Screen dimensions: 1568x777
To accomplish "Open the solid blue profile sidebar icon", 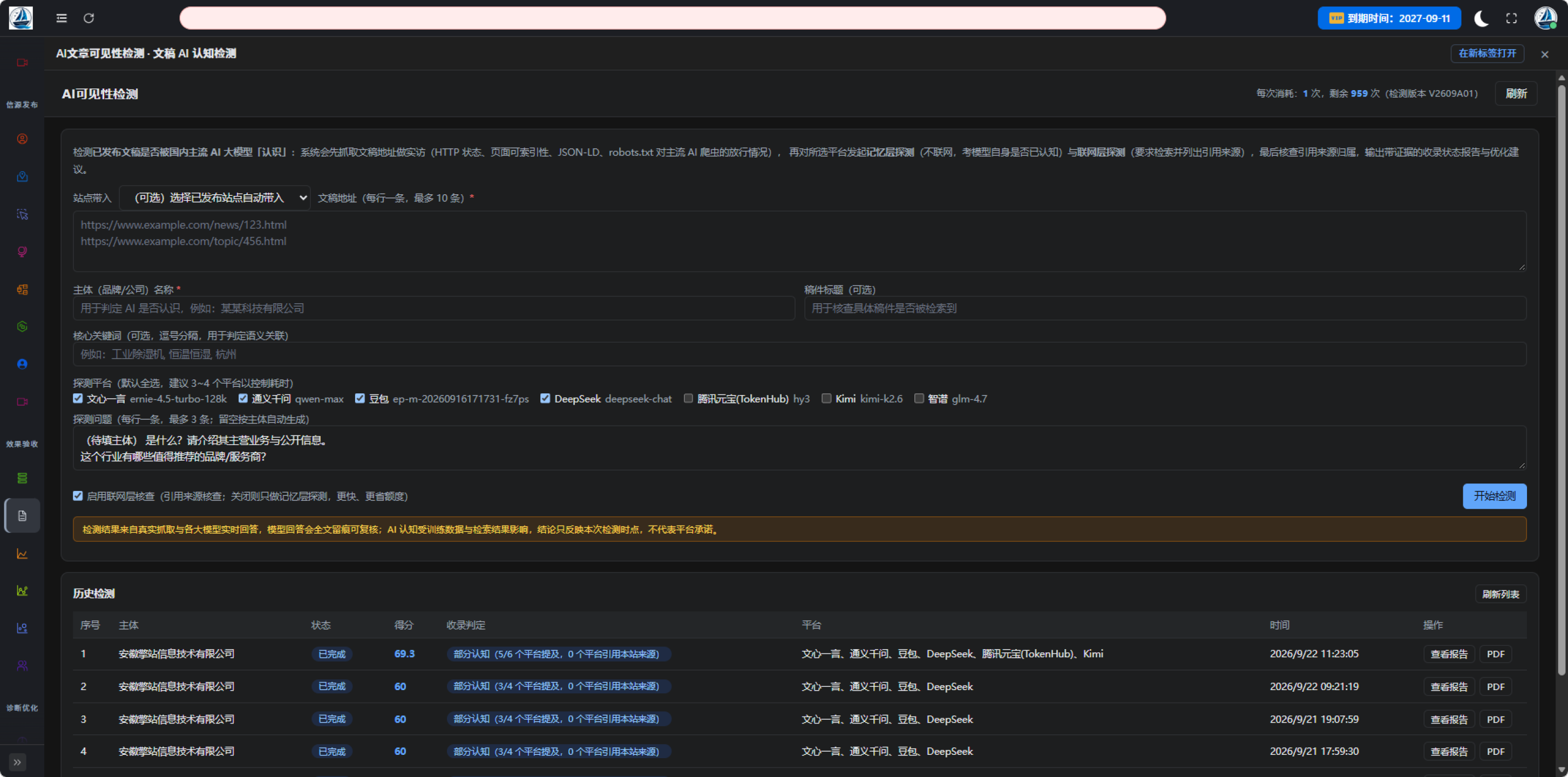I will coord(23,364).
